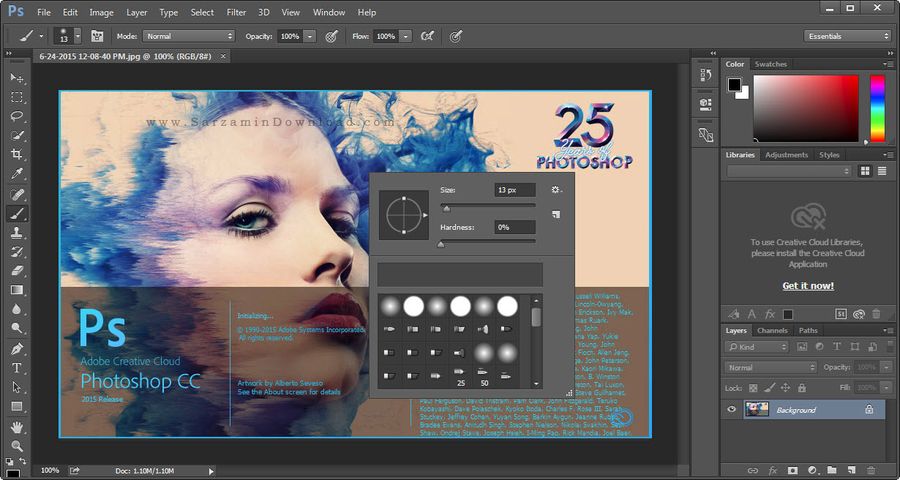Open the Filter menu
Image resolution: width=900 pixels, height=480 pixels.
[236, 12]
